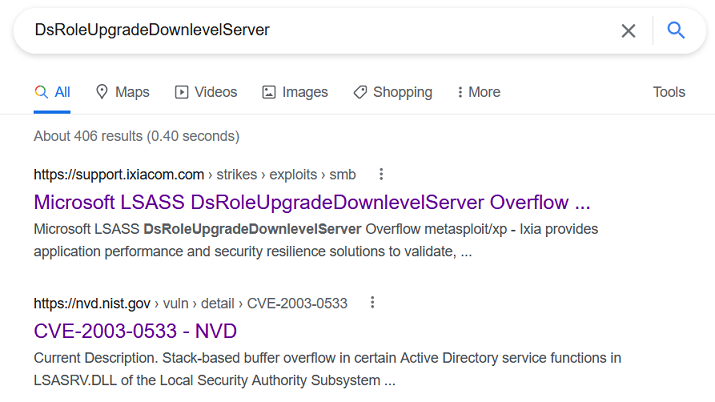Open the More search categories menu
Viewport: 715px width, 402px height.
click(478, 93)
